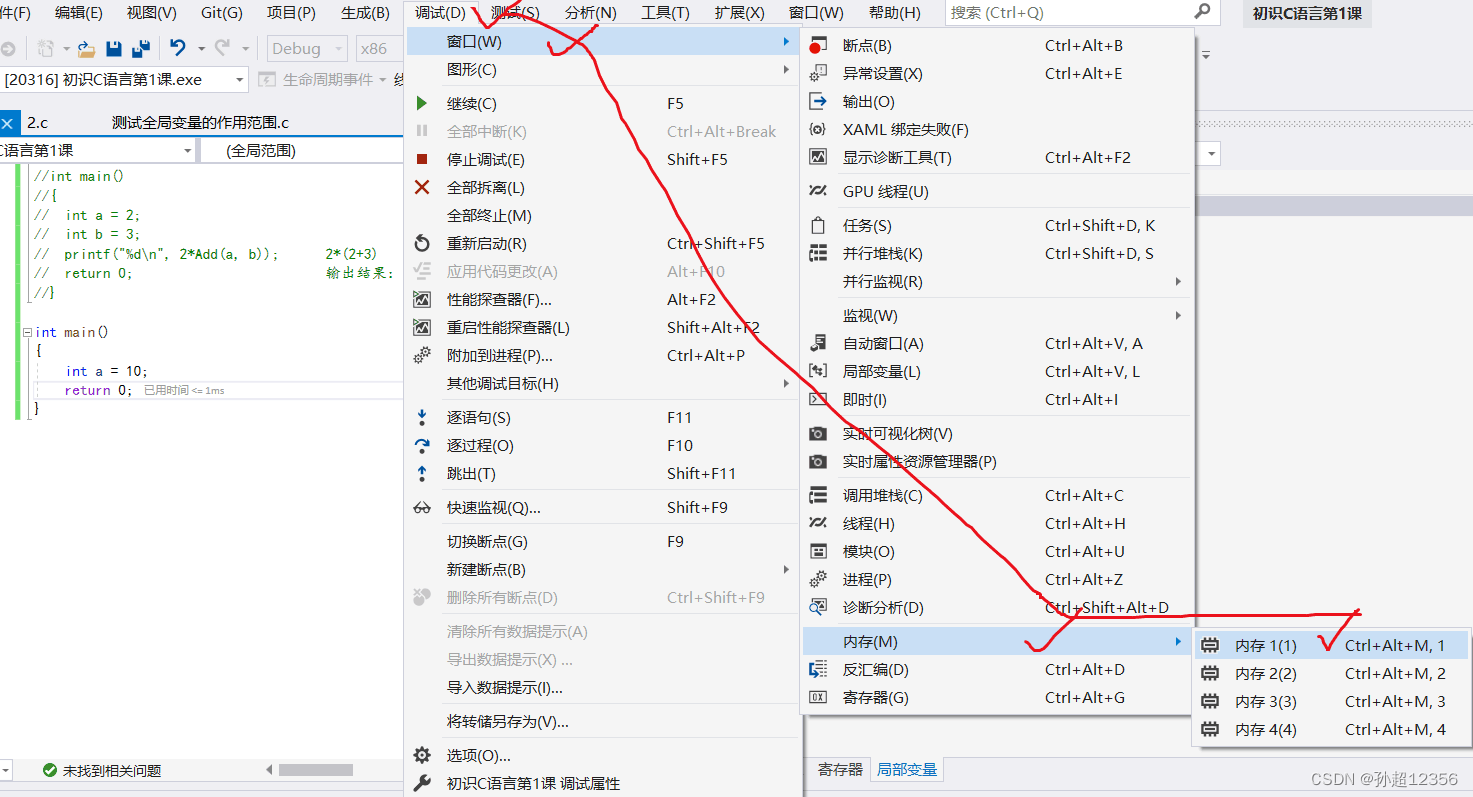
Task: Choose Memory 4 (内存 4)
Action: tap(1333, 729)
